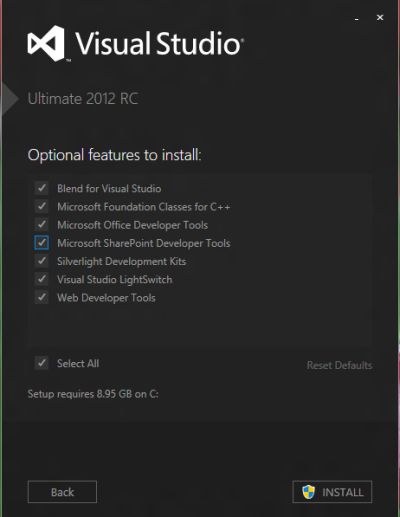The height and width of the screenshot is (517, 400).
Task: Toggle Microsoft Foundation Classes for C++ checkbox
Action: 42,207
